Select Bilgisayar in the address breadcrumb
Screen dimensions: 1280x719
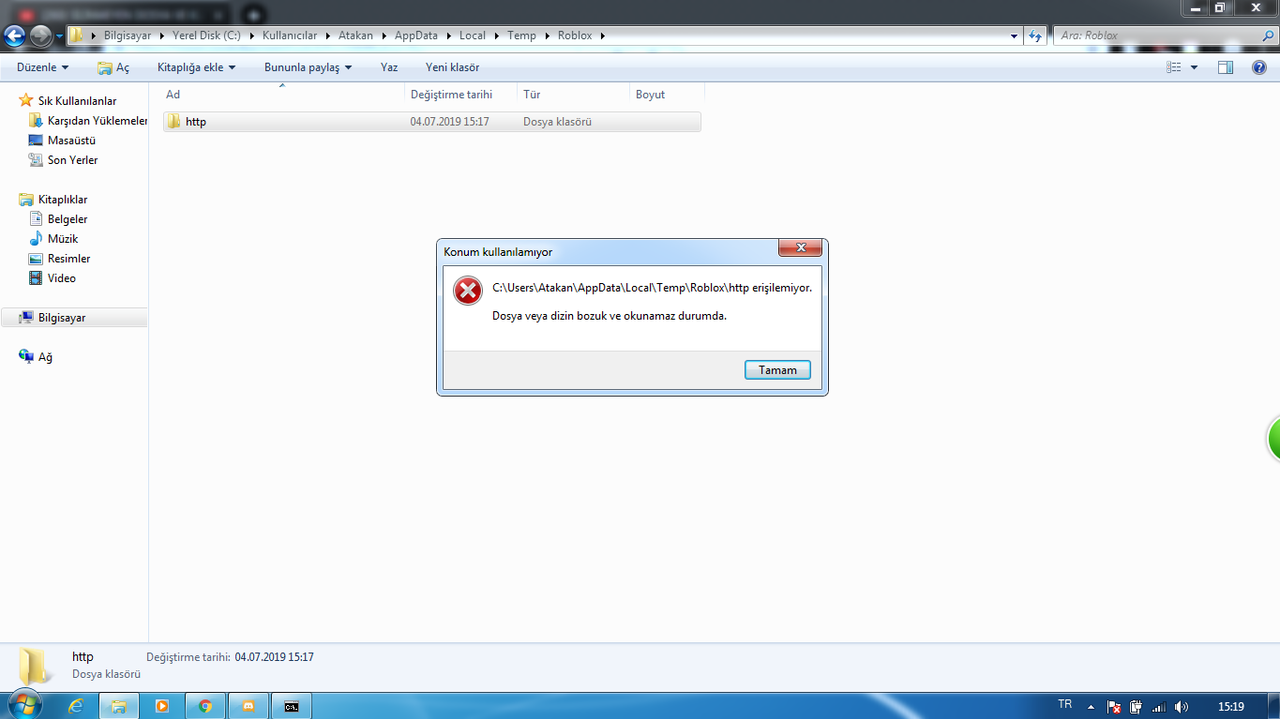click(129, 36)
